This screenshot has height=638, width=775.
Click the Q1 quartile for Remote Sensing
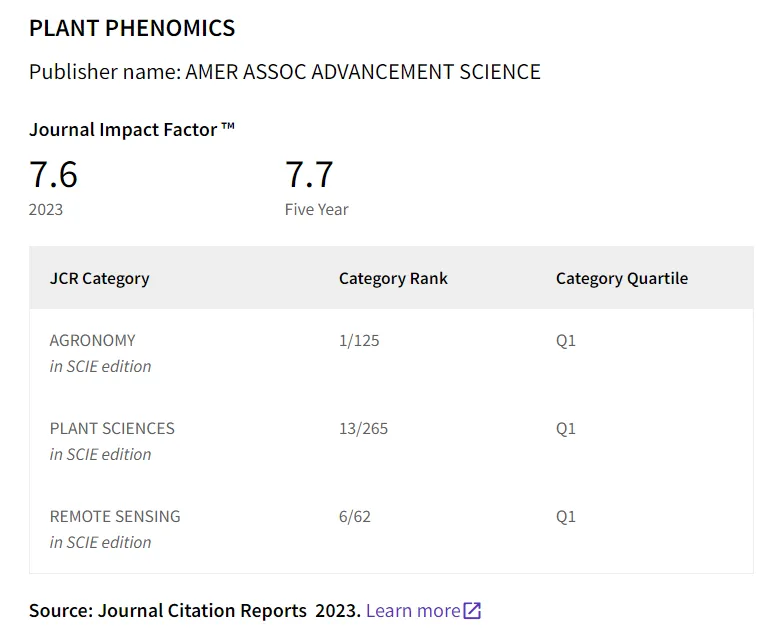(x=565, y=516)
